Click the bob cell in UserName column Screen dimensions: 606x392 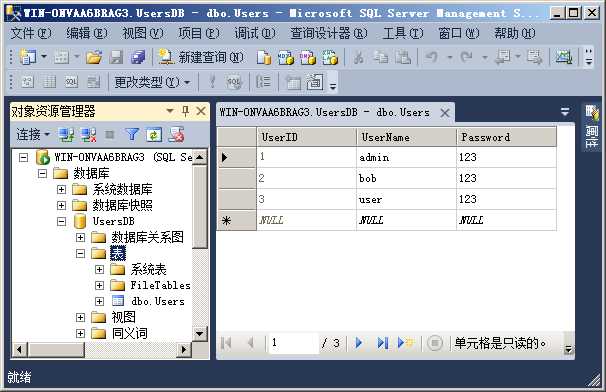[x=406, y=178]
